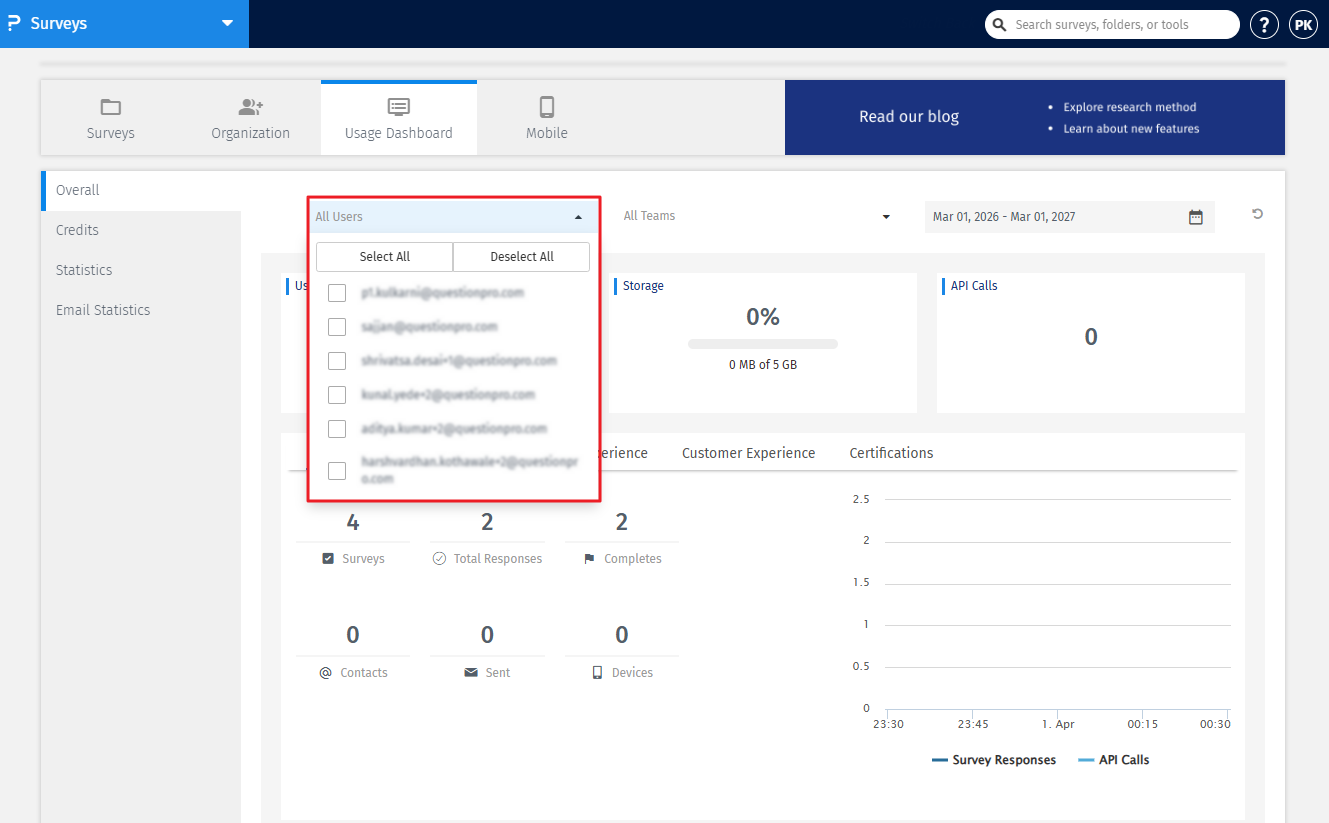Open Email Statistics in the sidebar

102,310
